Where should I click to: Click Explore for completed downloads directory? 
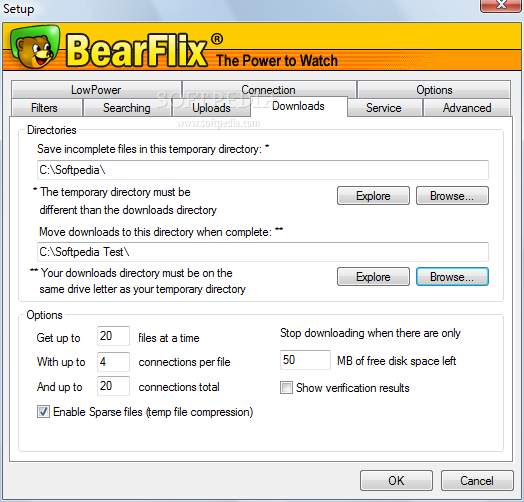(x=373, y=277)
